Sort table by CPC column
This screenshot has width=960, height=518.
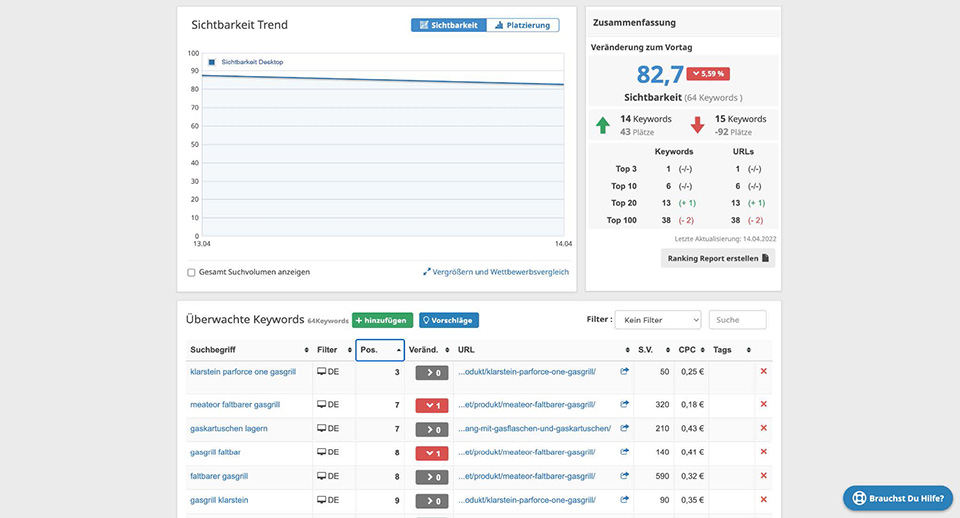point(691,350)
